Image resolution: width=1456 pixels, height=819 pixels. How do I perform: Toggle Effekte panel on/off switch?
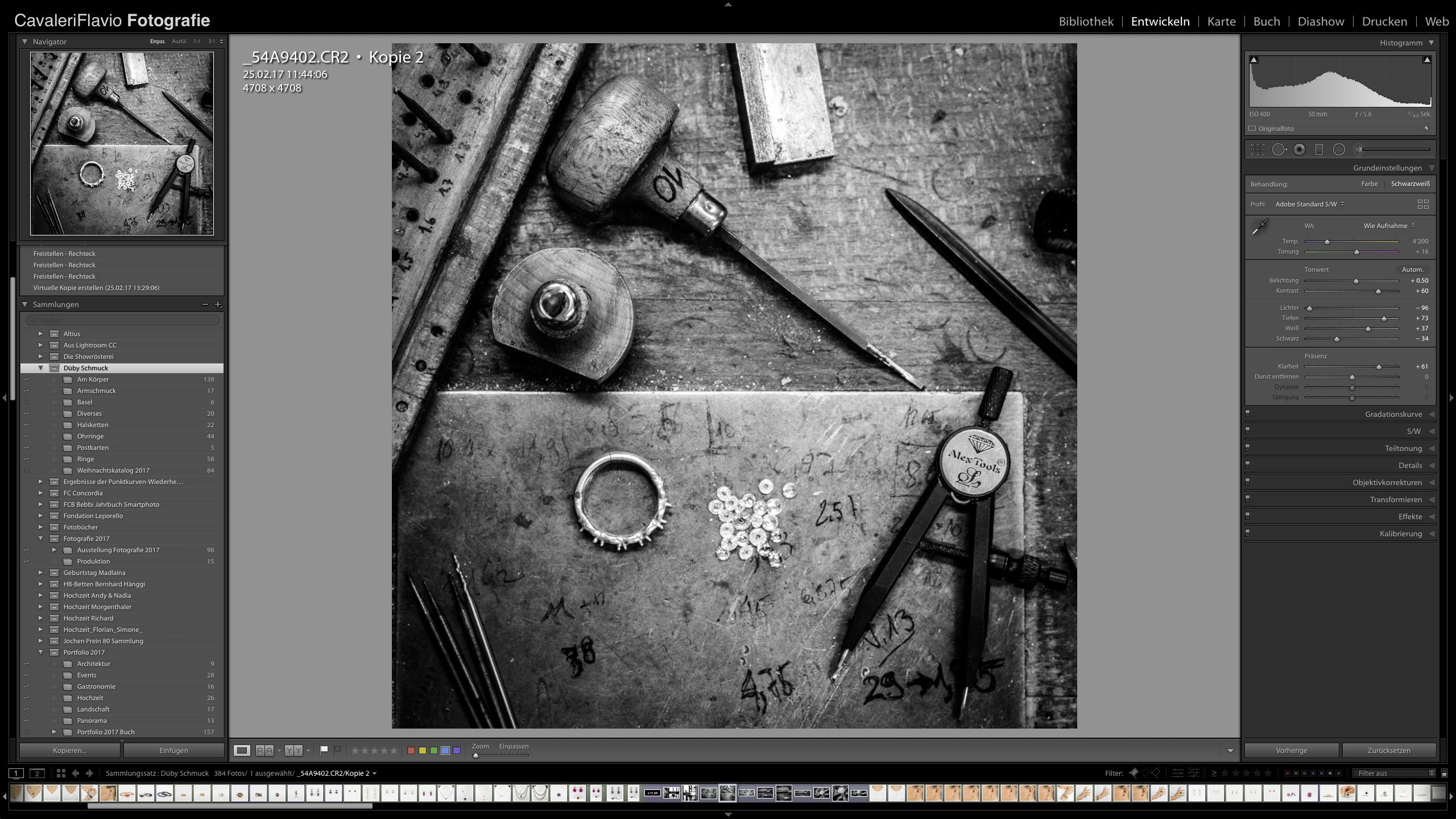point(1248,516)
